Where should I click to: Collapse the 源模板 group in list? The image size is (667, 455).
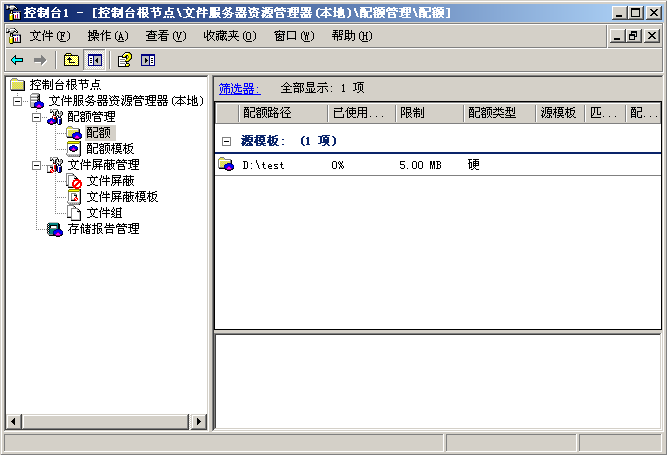click(x=227, y=141)
